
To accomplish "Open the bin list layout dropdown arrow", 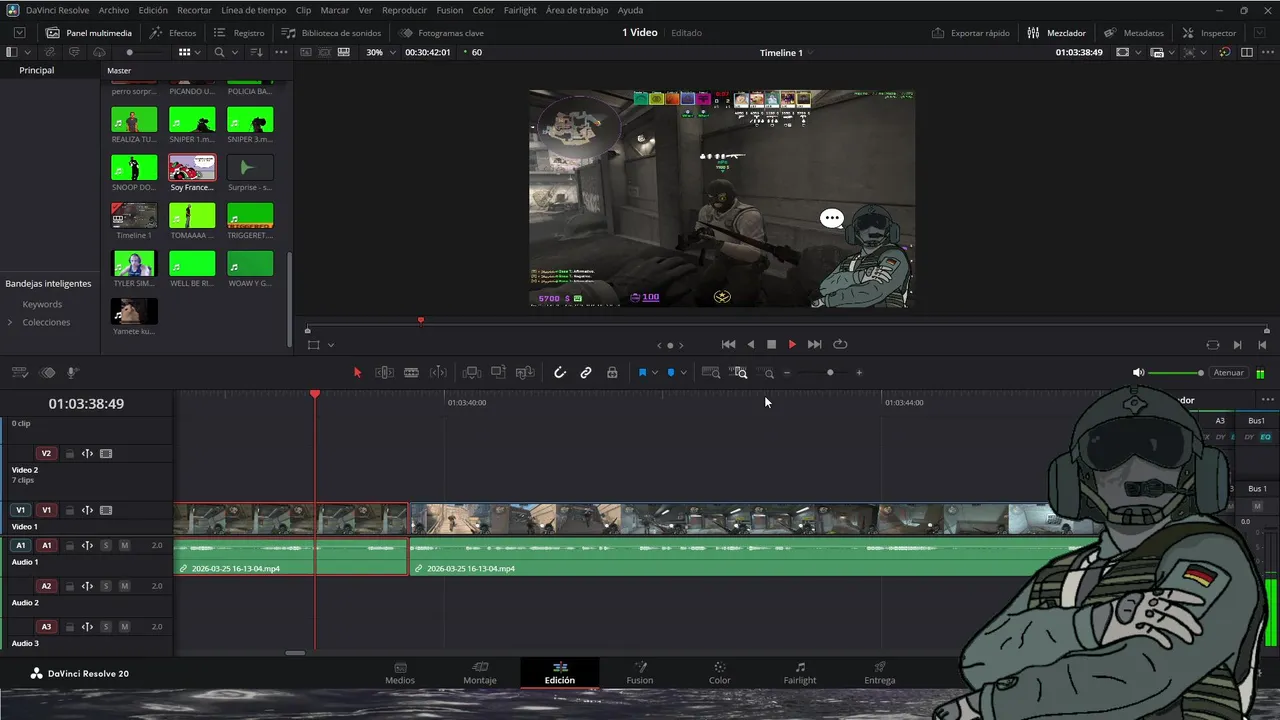I will click(26, 52).
